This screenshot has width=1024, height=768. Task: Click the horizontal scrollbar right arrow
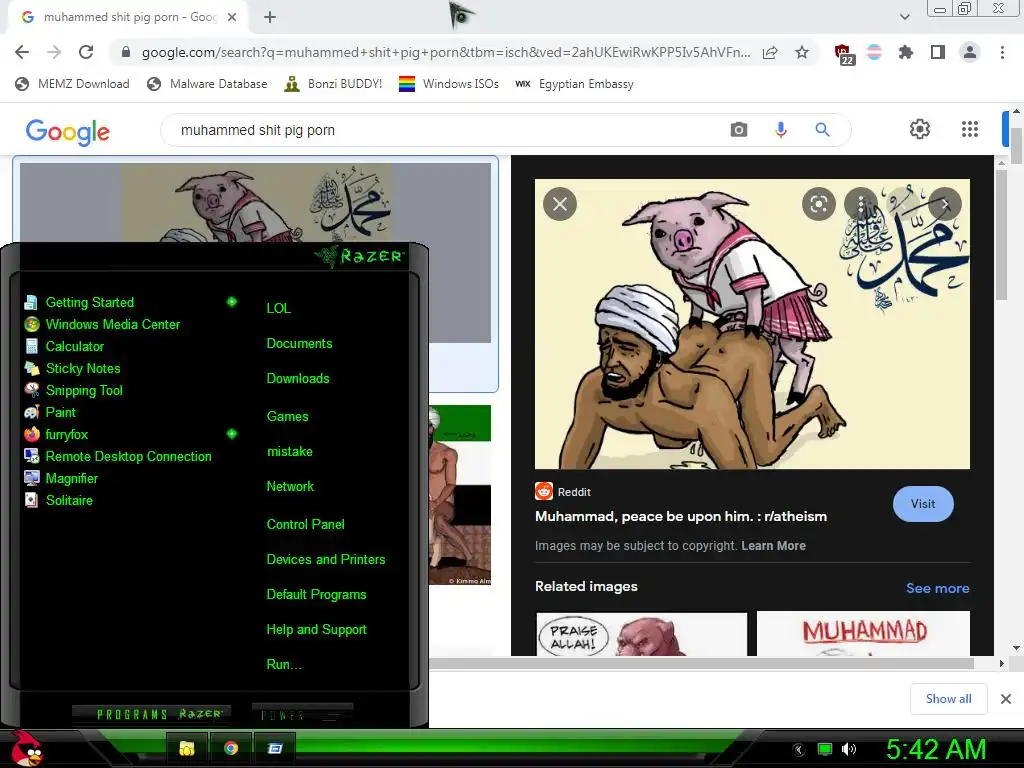(x=1001, y=664)
